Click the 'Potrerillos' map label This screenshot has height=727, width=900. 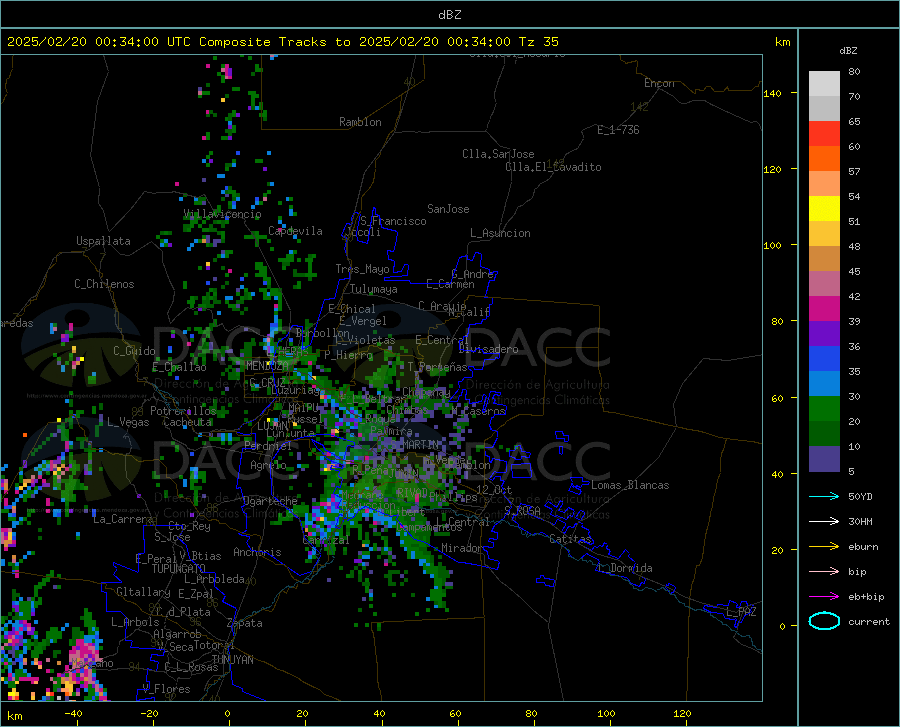point(183,411)
